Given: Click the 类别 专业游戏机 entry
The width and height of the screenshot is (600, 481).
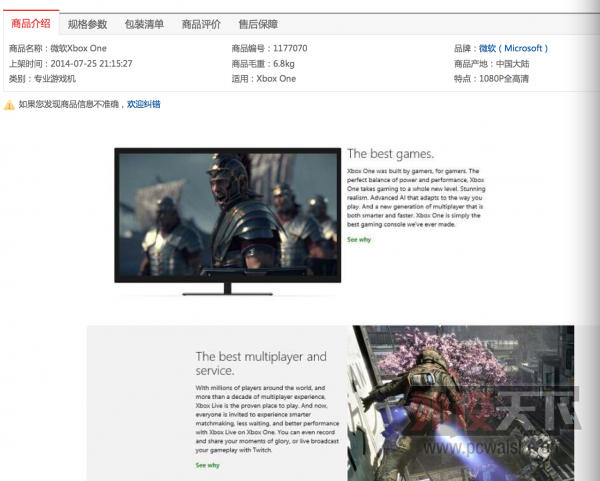Looking at the screenshot, I should click(42, 79).
